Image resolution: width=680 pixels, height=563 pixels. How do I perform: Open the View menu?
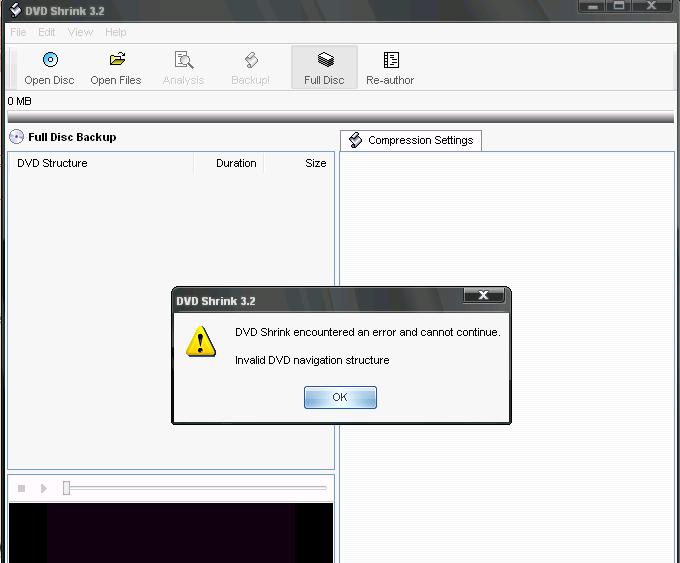(80, 32)
